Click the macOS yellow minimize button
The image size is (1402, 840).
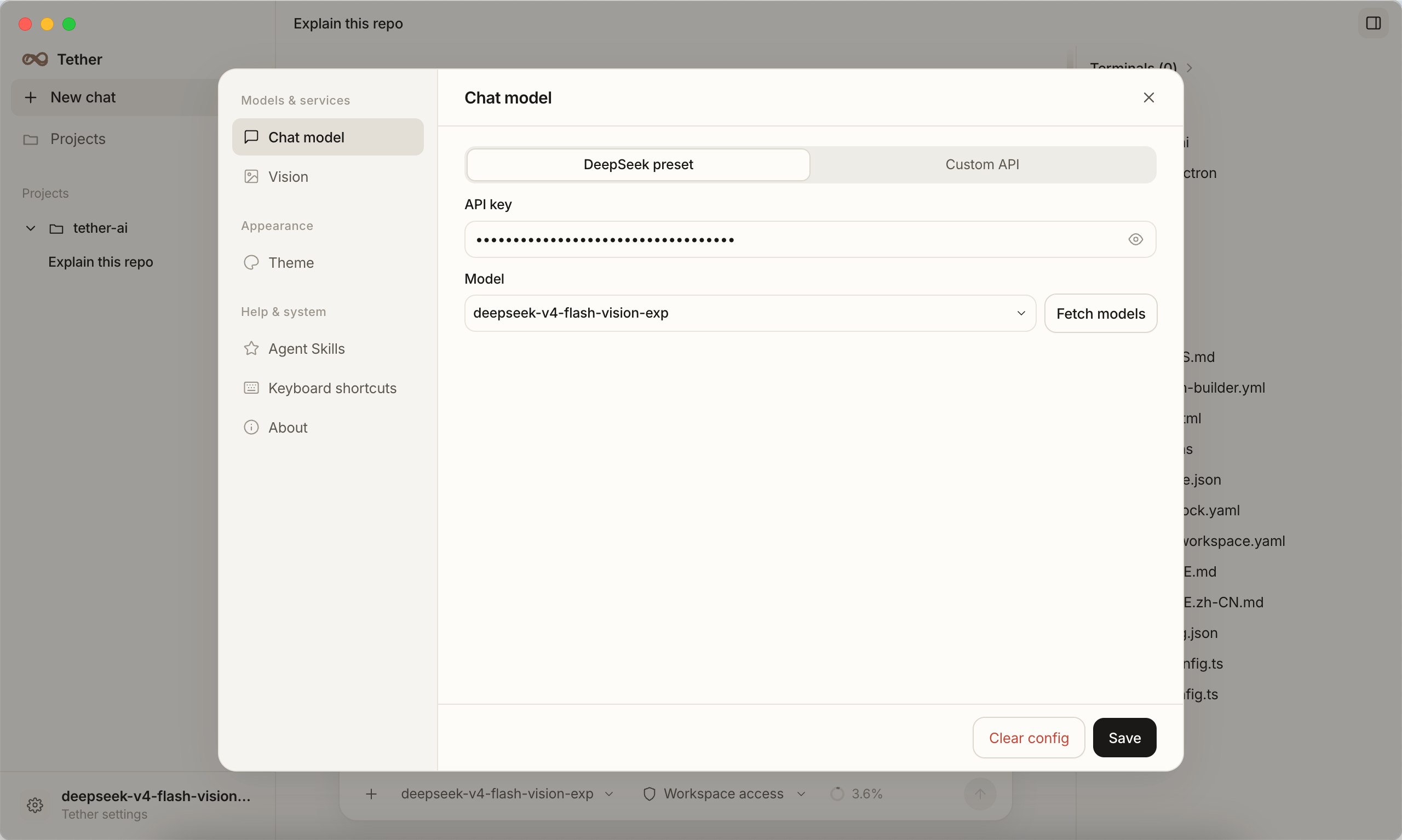point(47,24)
